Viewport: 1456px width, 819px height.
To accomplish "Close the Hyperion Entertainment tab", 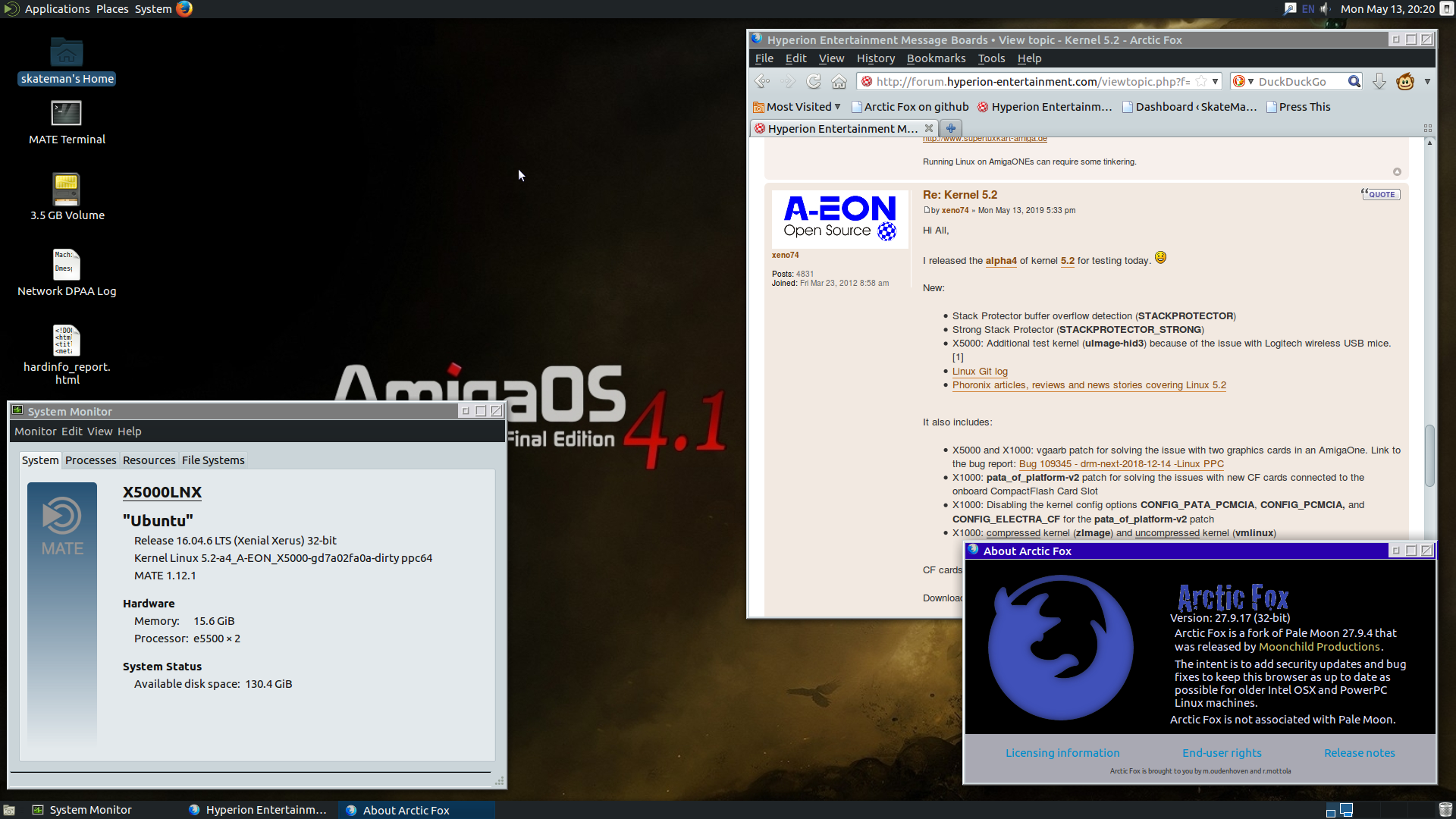I will coord(929,128).
